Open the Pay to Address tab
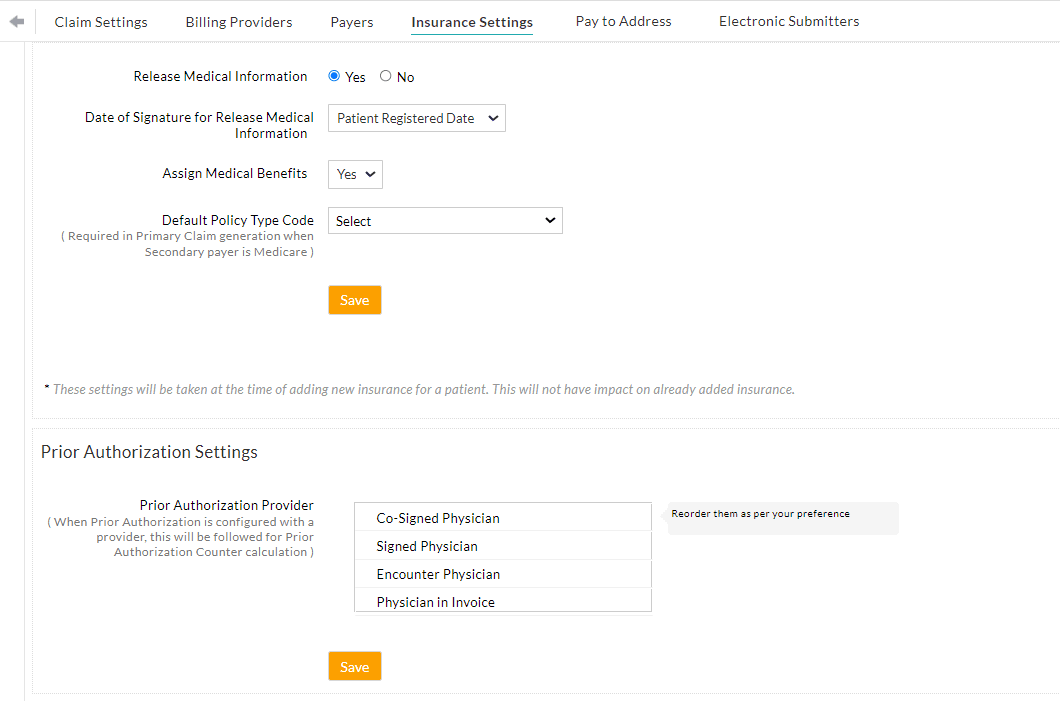The image size is (1060, 701). point(622,21)
